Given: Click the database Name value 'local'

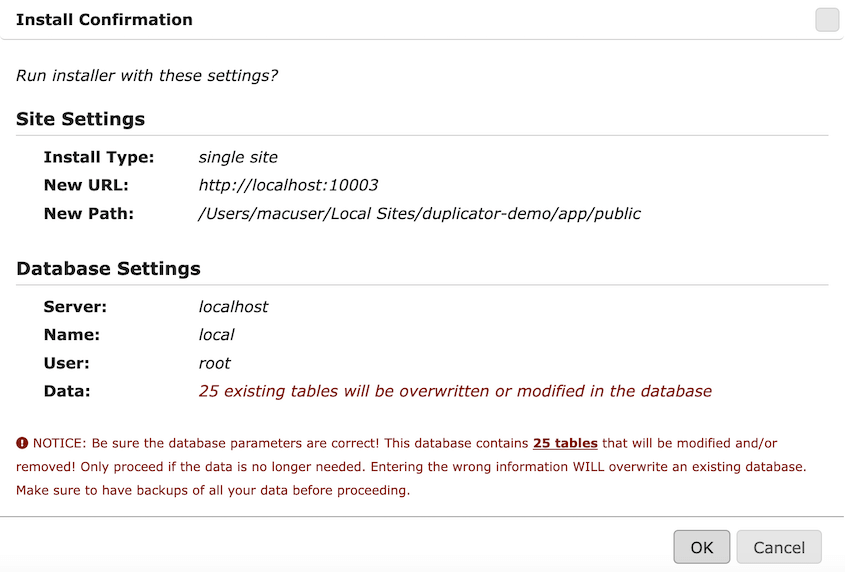Looking at the screenshot, I should pyautogui.click(x=216, y=335).
